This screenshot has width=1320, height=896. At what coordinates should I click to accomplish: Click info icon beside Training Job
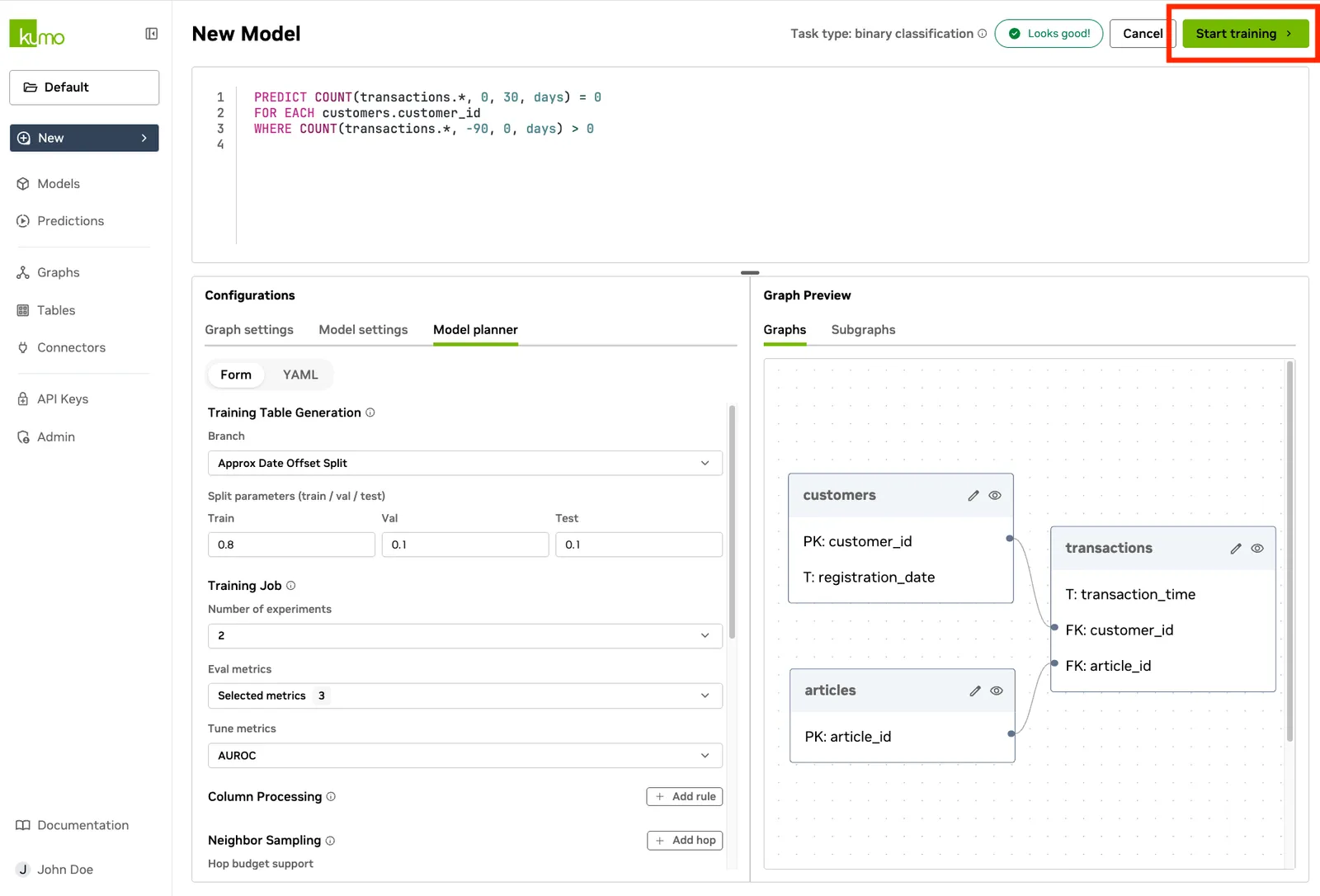290,586
